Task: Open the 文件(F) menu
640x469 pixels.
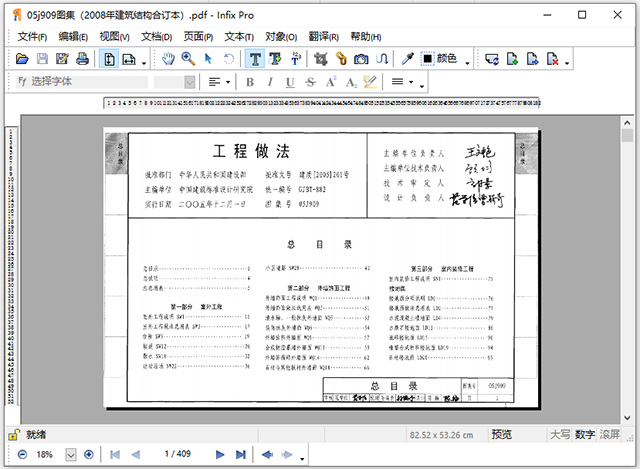Action: (32, 37)
